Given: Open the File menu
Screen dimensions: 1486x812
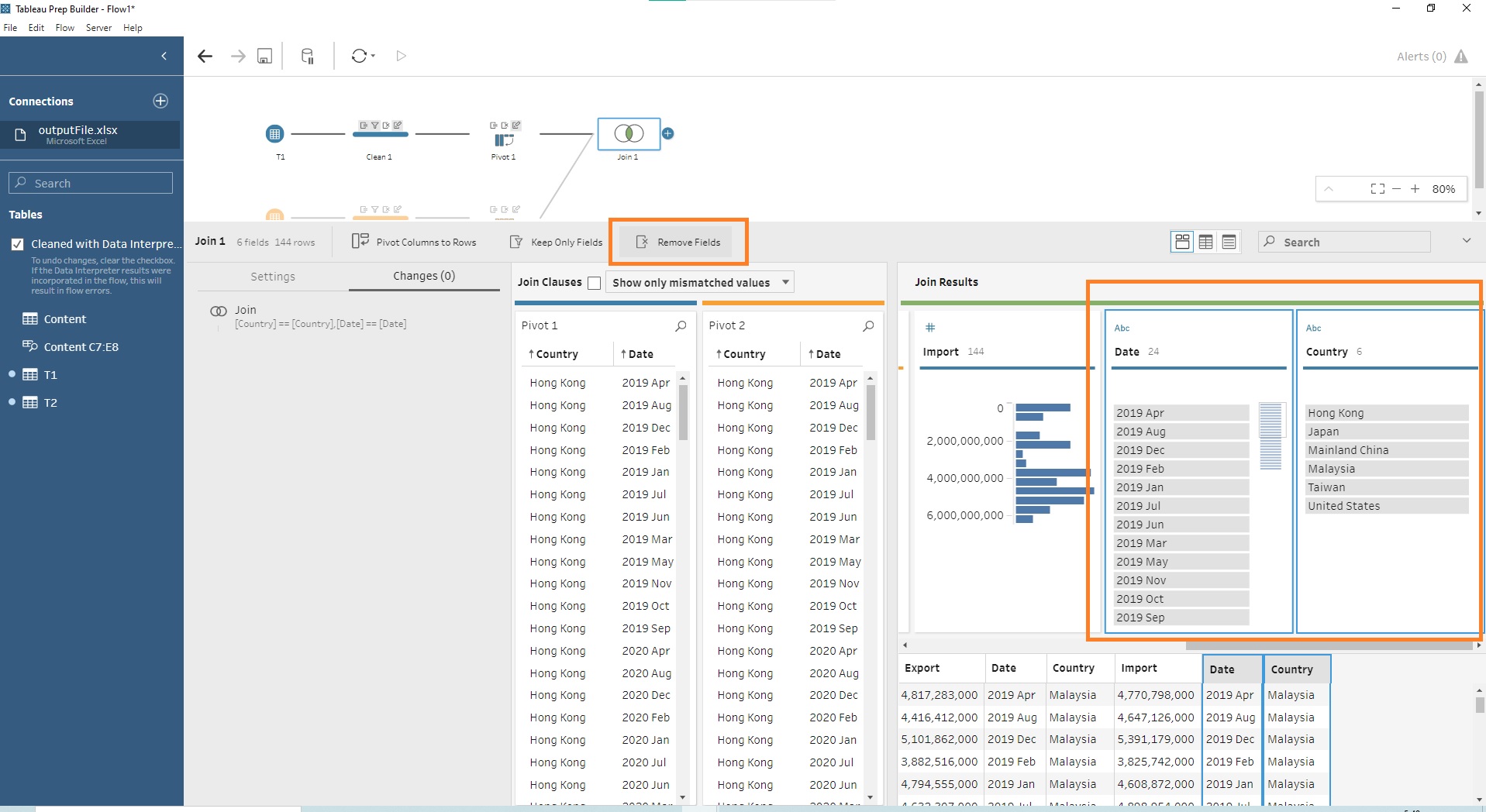Looking at the screenshot, I should coord(10,28).
